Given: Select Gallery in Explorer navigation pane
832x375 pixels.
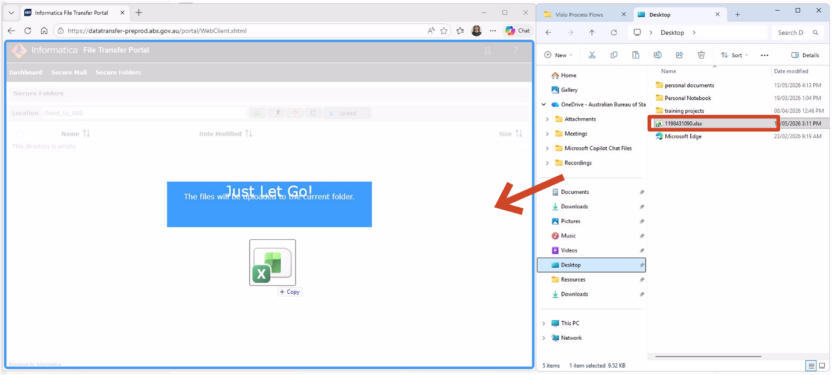Looking at the screenshot, I should [565, 90].
